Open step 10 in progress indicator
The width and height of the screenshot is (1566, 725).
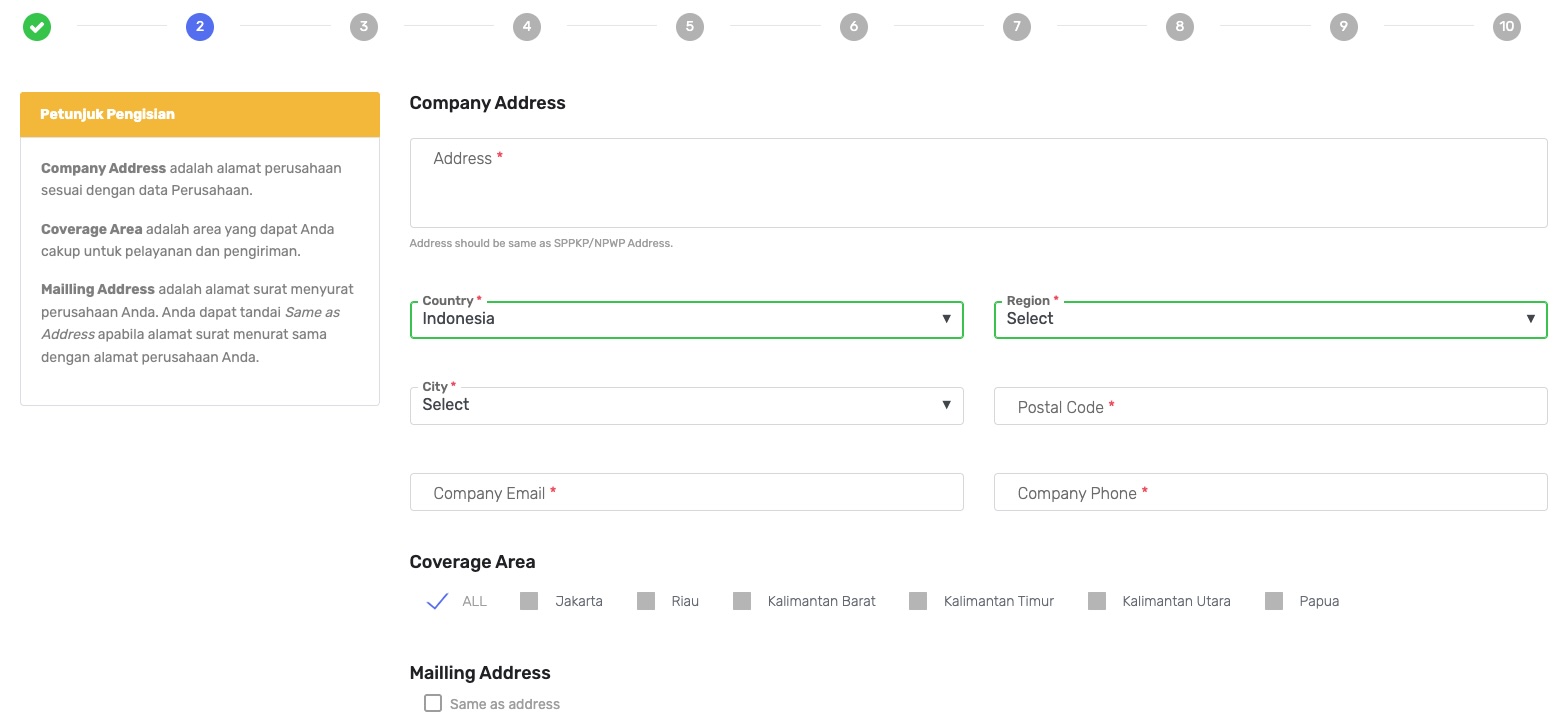[x=1506, y=27]
